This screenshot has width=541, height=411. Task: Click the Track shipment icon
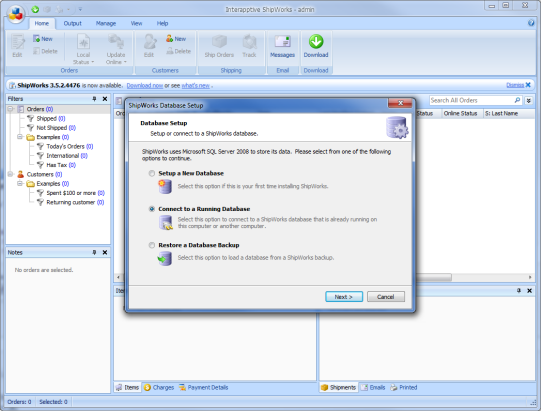[249, 46]
